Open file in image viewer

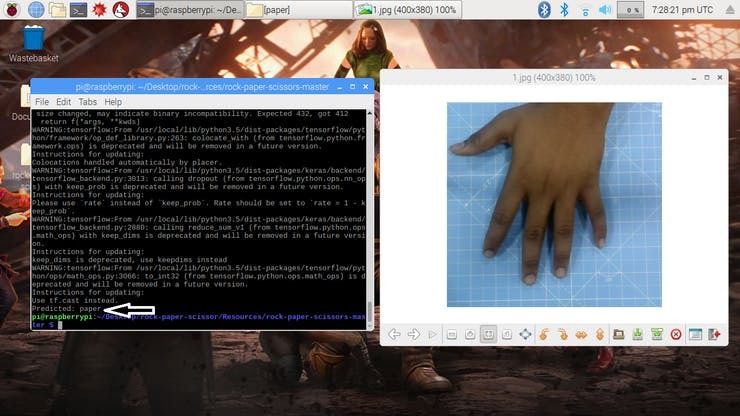619,334
